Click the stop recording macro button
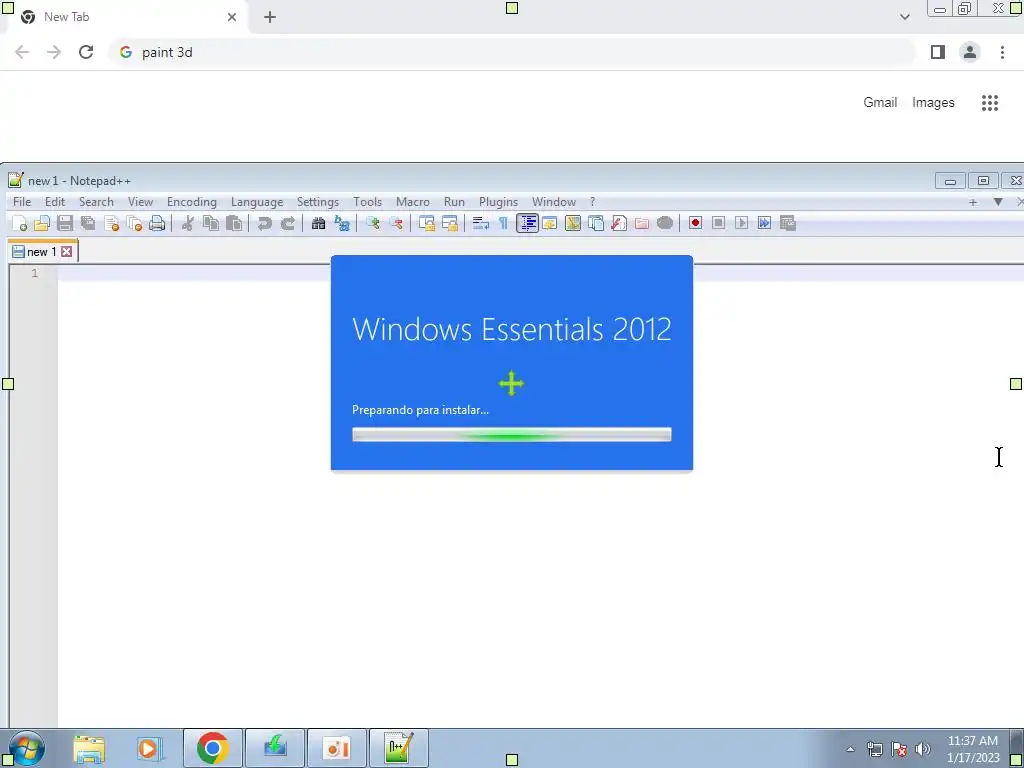 (x=718, y=223)
